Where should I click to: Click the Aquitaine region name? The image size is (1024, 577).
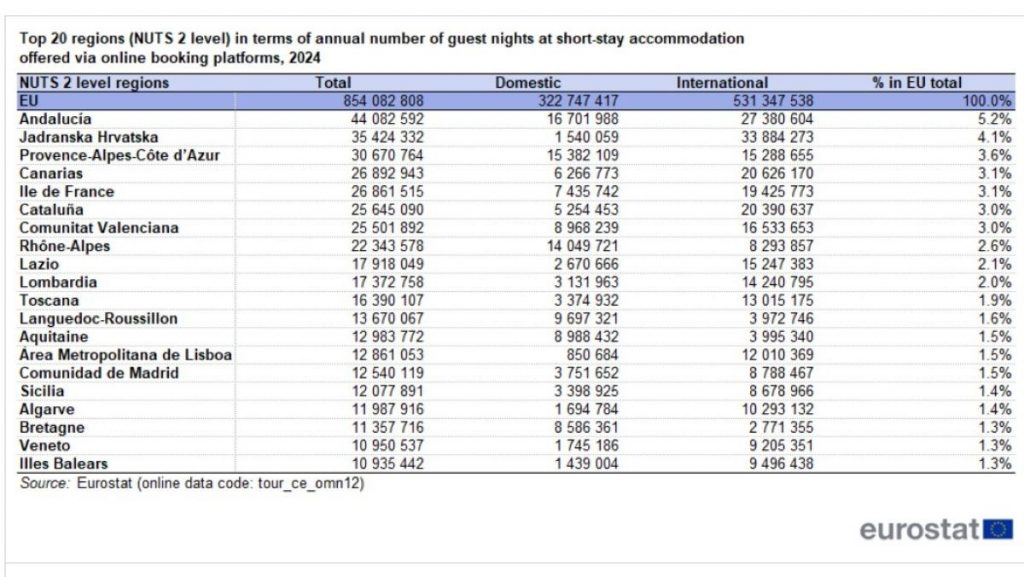(54, 337)
